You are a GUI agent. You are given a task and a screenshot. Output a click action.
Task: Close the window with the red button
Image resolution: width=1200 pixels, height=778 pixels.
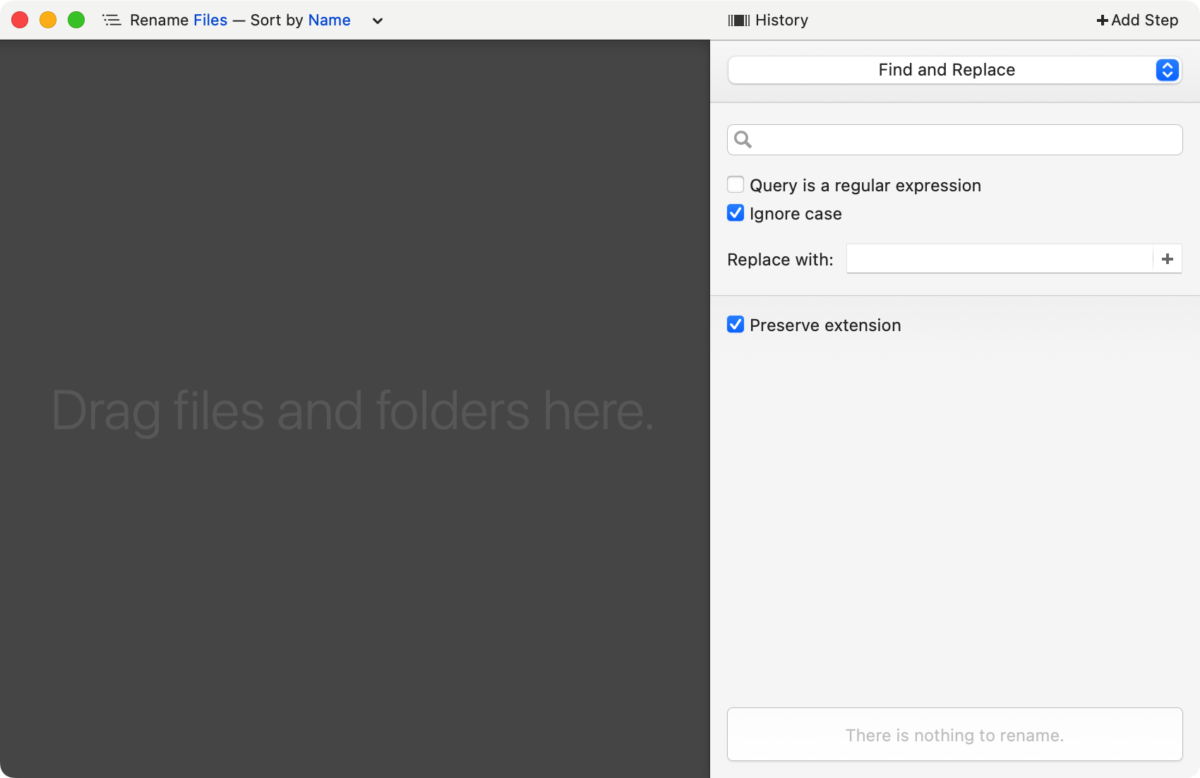(20, 20)
